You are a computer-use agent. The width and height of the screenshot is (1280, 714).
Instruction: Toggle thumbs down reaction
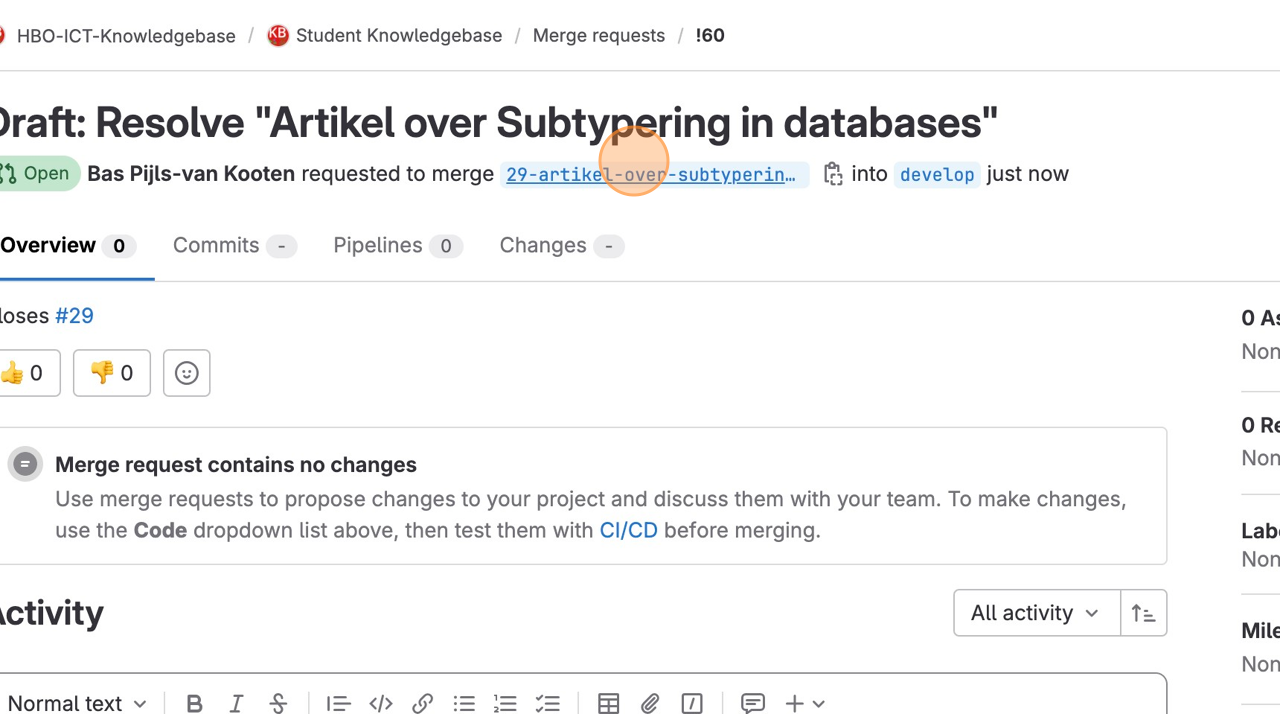click(x=112, y=373)
